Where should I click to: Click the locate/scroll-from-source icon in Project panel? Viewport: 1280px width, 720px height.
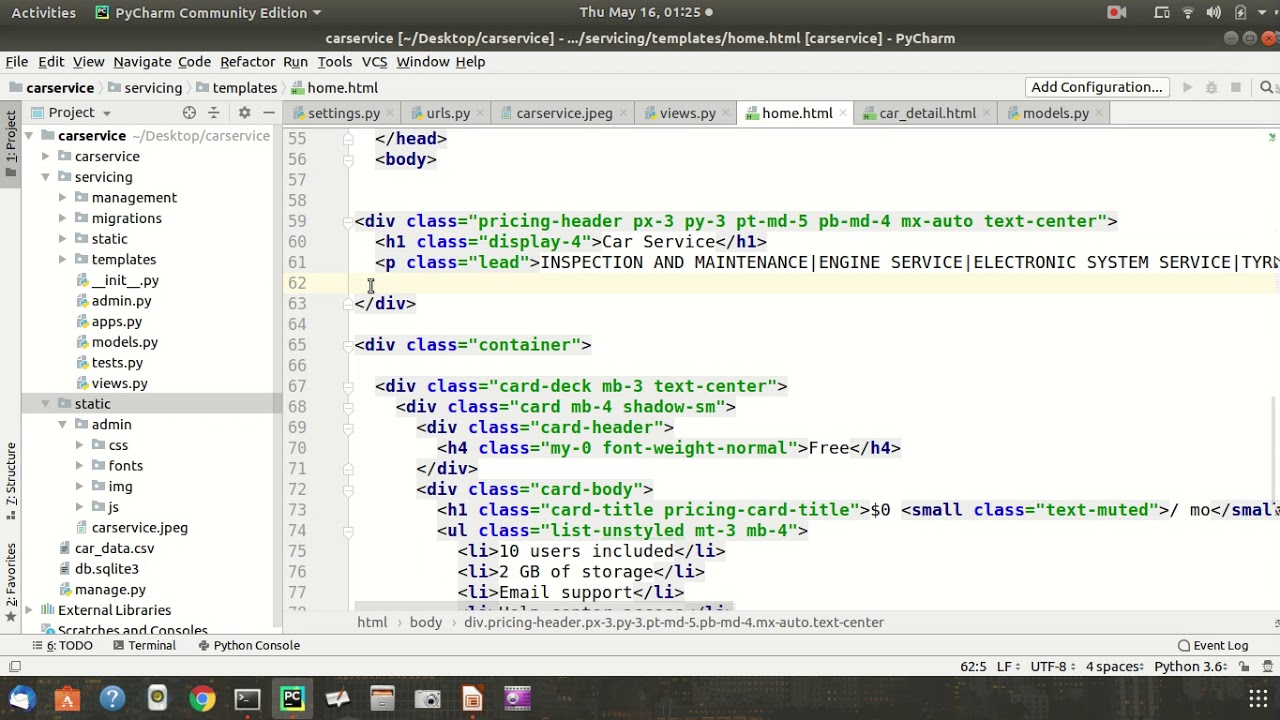coord(189,113)
